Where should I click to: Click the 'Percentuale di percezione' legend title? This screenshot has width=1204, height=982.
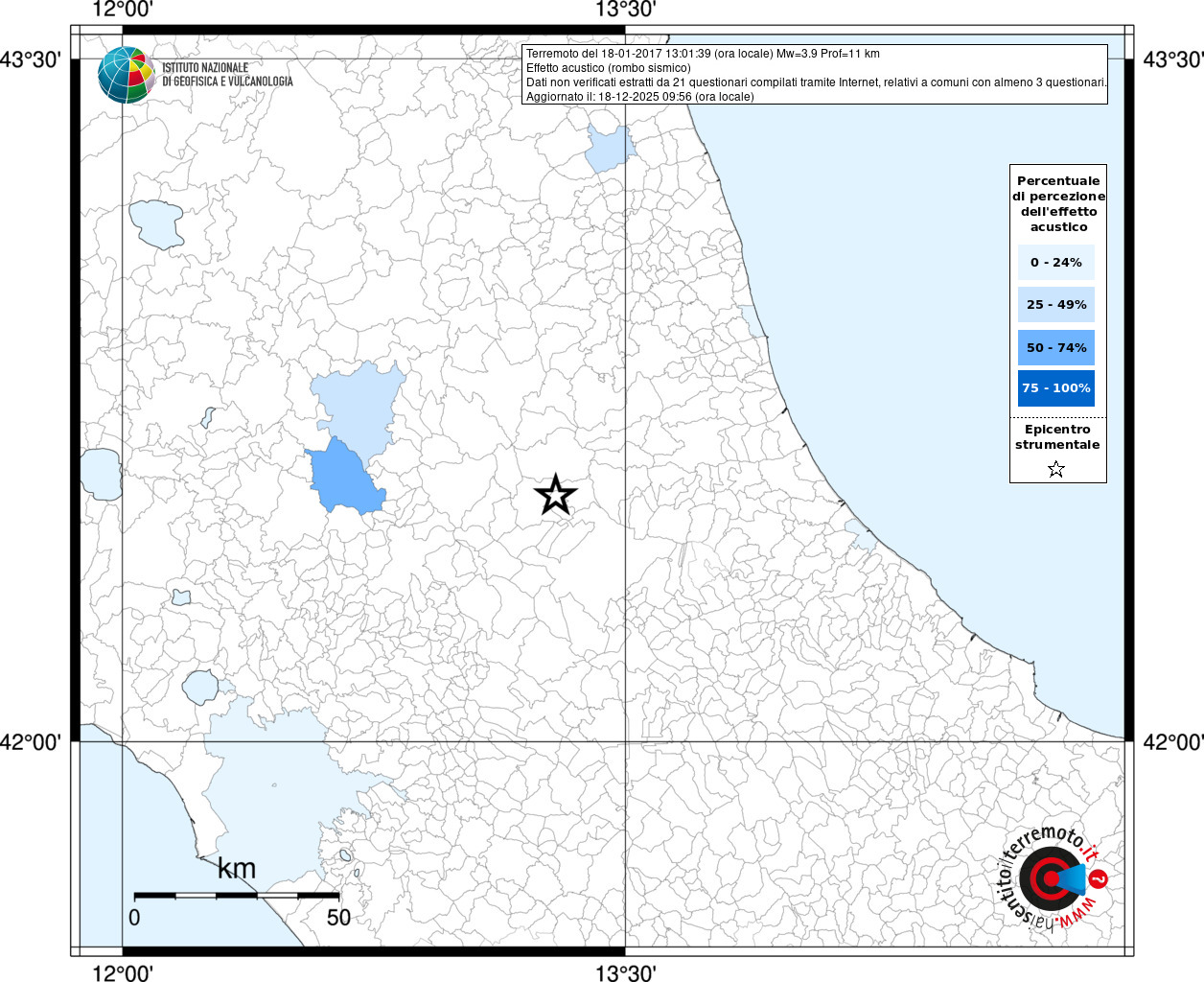(x=1058, y=203)
